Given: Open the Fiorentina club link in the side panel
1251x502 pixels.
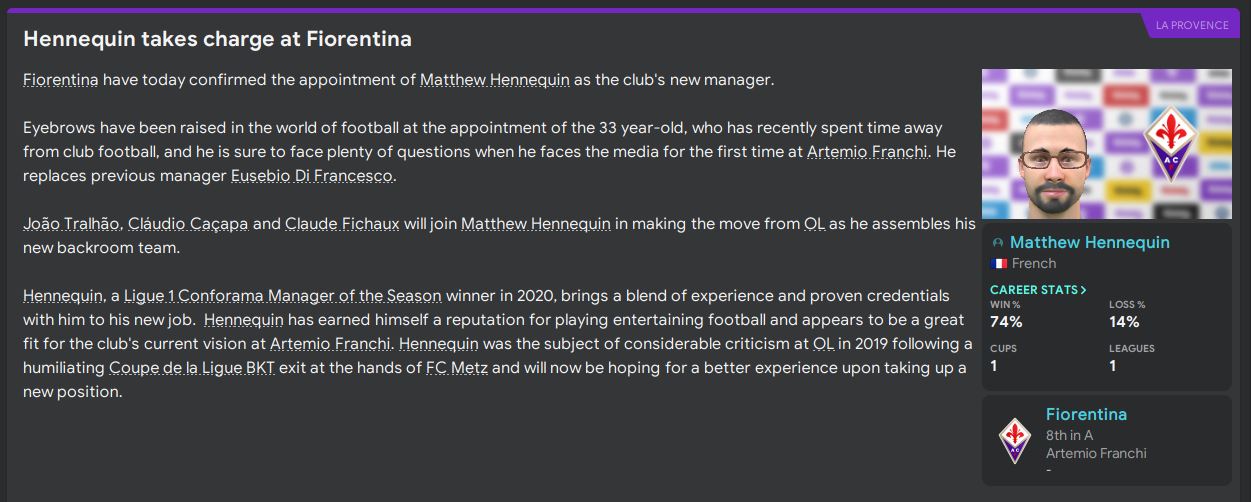Looking at the screenshot, I should pos(1086,414).
